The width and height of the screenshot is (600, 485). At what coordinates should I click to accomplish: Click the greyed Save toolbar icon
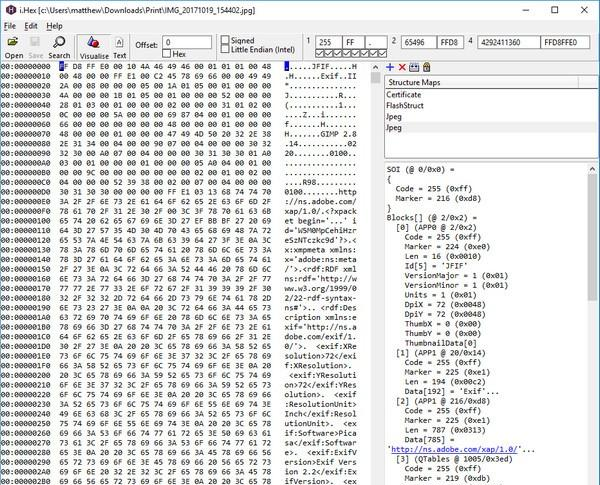pos(35,42)
